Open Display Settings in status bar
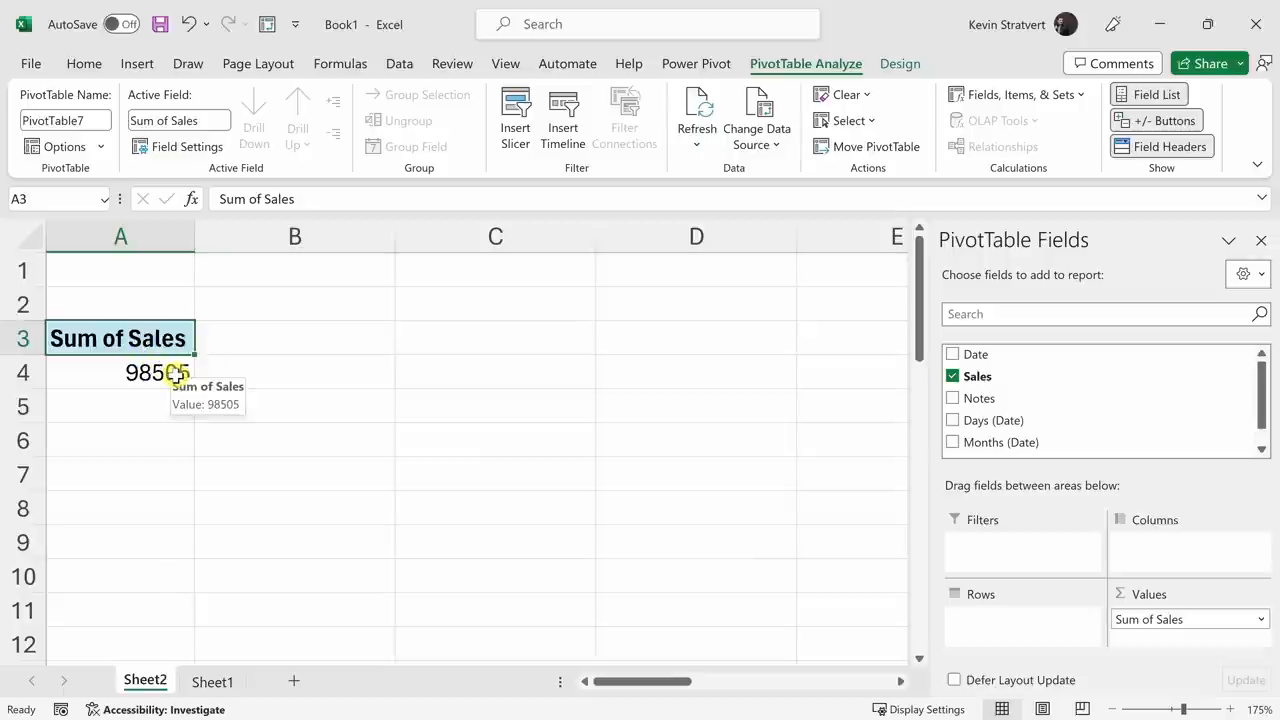 [x=918, y=710]
